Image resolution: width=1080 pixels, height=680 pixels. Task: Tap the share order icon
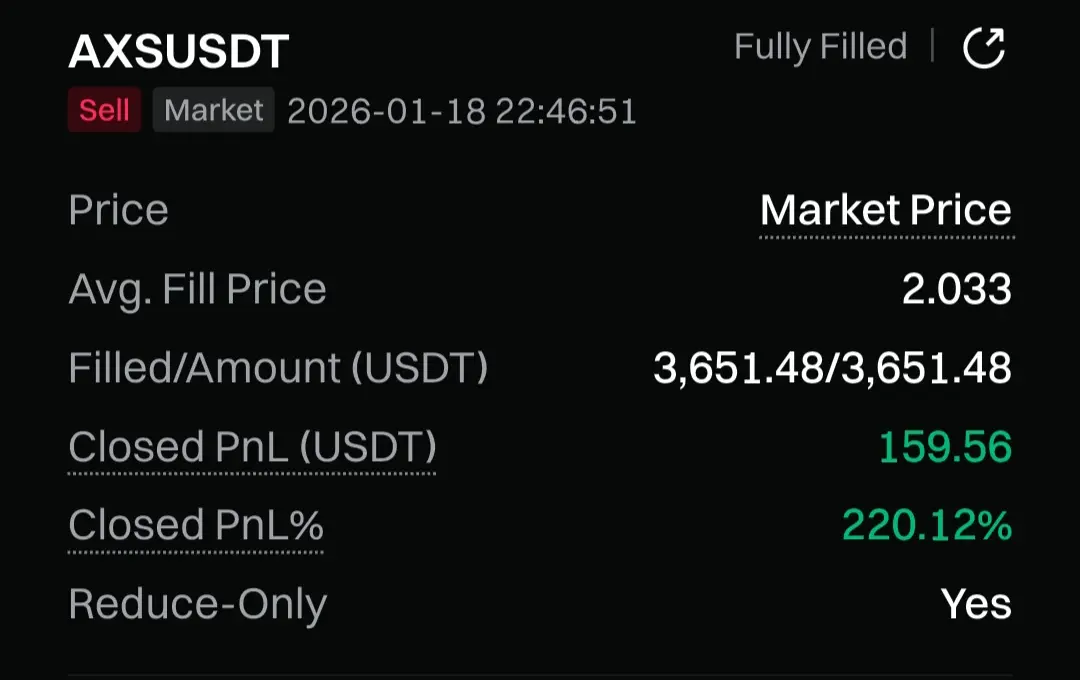(983, 47)
